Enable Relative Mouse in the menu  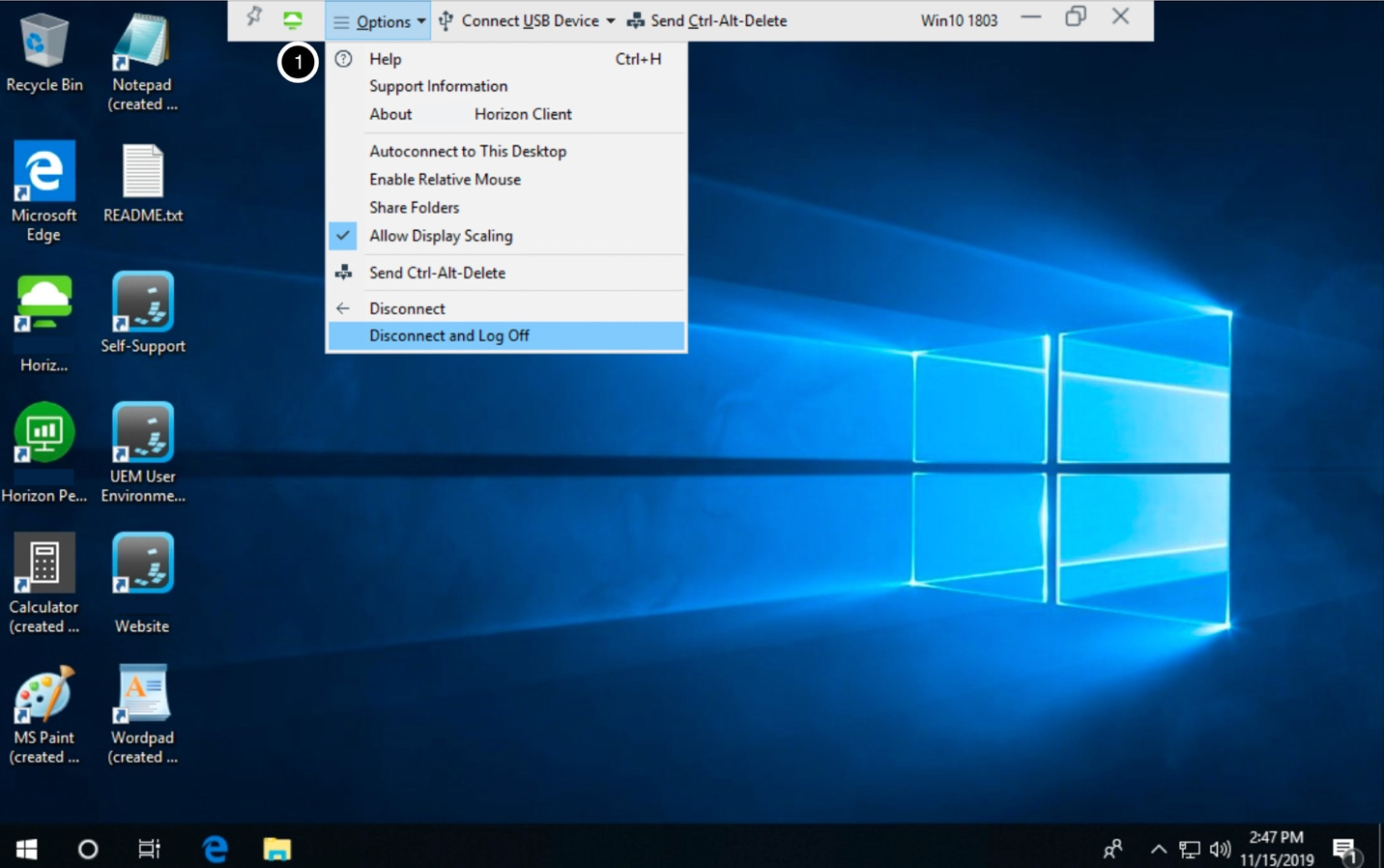click(x=445, y=179)
